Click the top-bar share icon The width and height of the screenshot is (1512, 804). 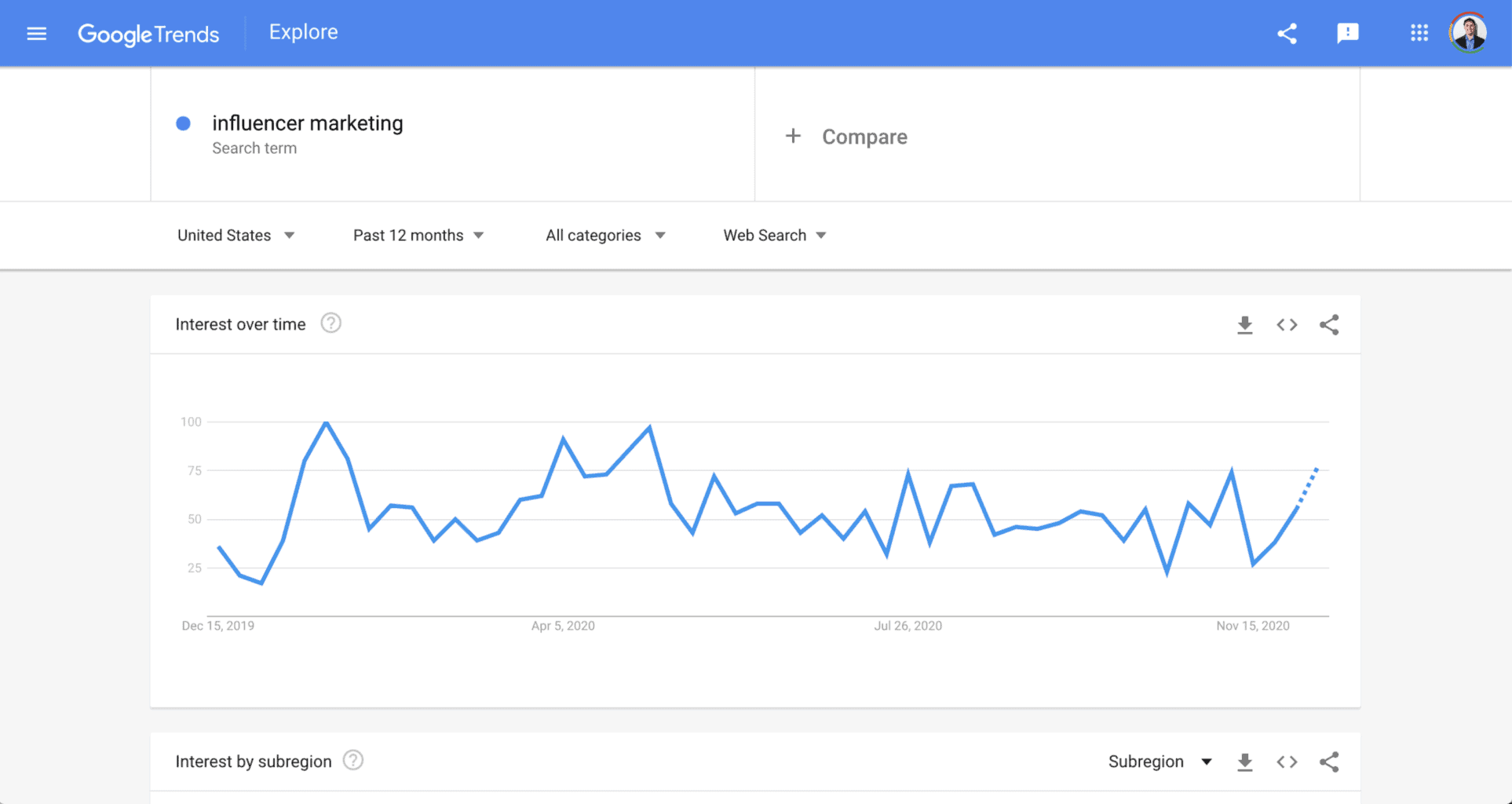(1287, 34)
